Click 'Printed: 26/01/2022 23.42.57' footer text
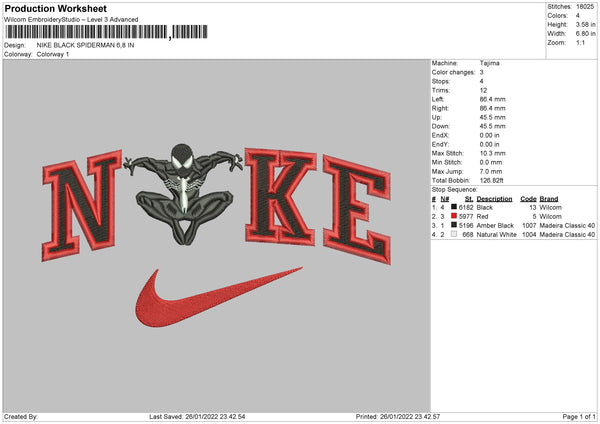This screenshot has width=600, height=424. tap(398, 417)
